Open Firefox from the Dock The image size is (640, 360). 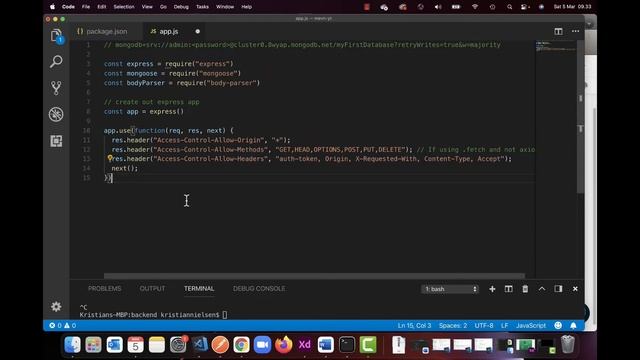[284, 345]
